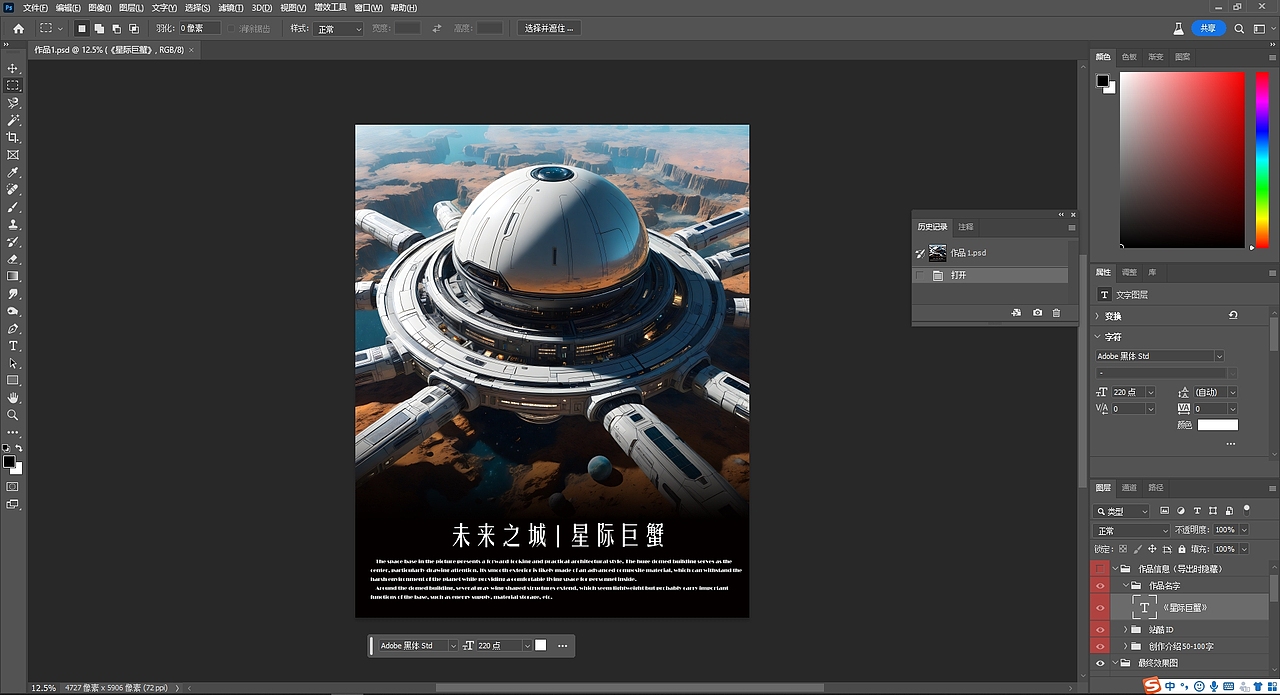Select the Brush tool
Viewport: 1280px width, 695px height.
tap(13, 208)
